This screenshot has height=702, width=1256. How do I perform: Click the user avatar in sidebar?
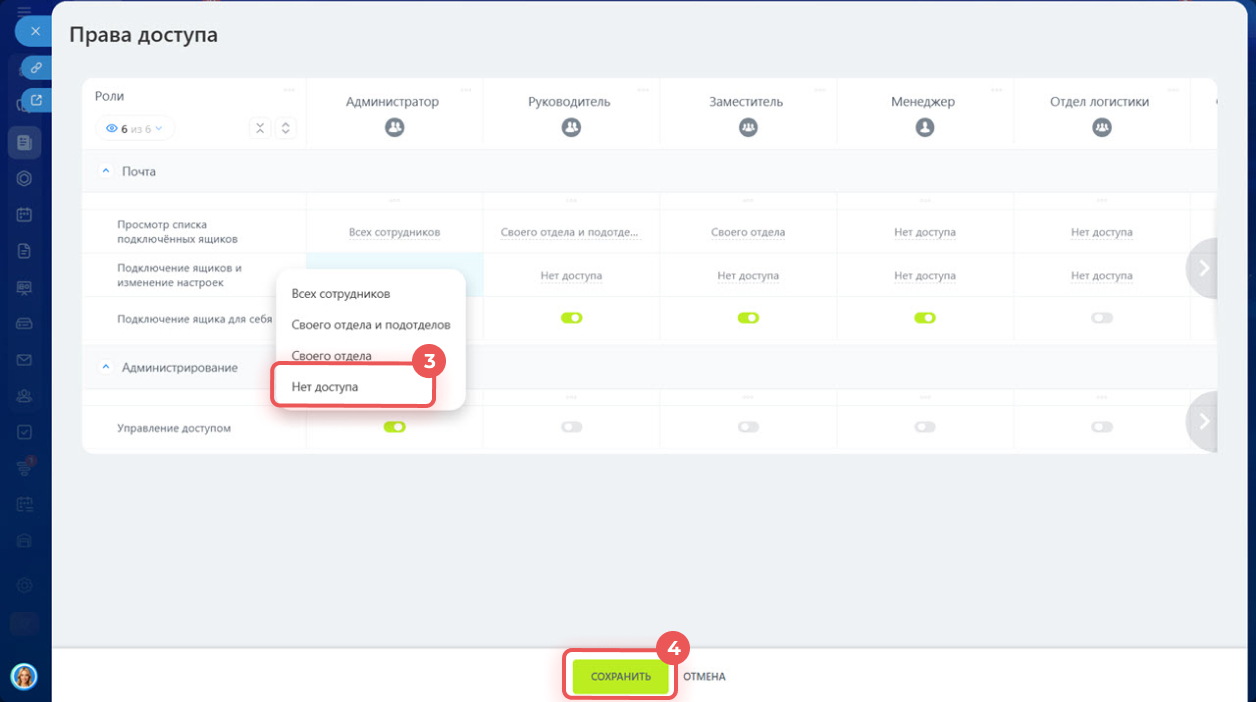(24, 676)
